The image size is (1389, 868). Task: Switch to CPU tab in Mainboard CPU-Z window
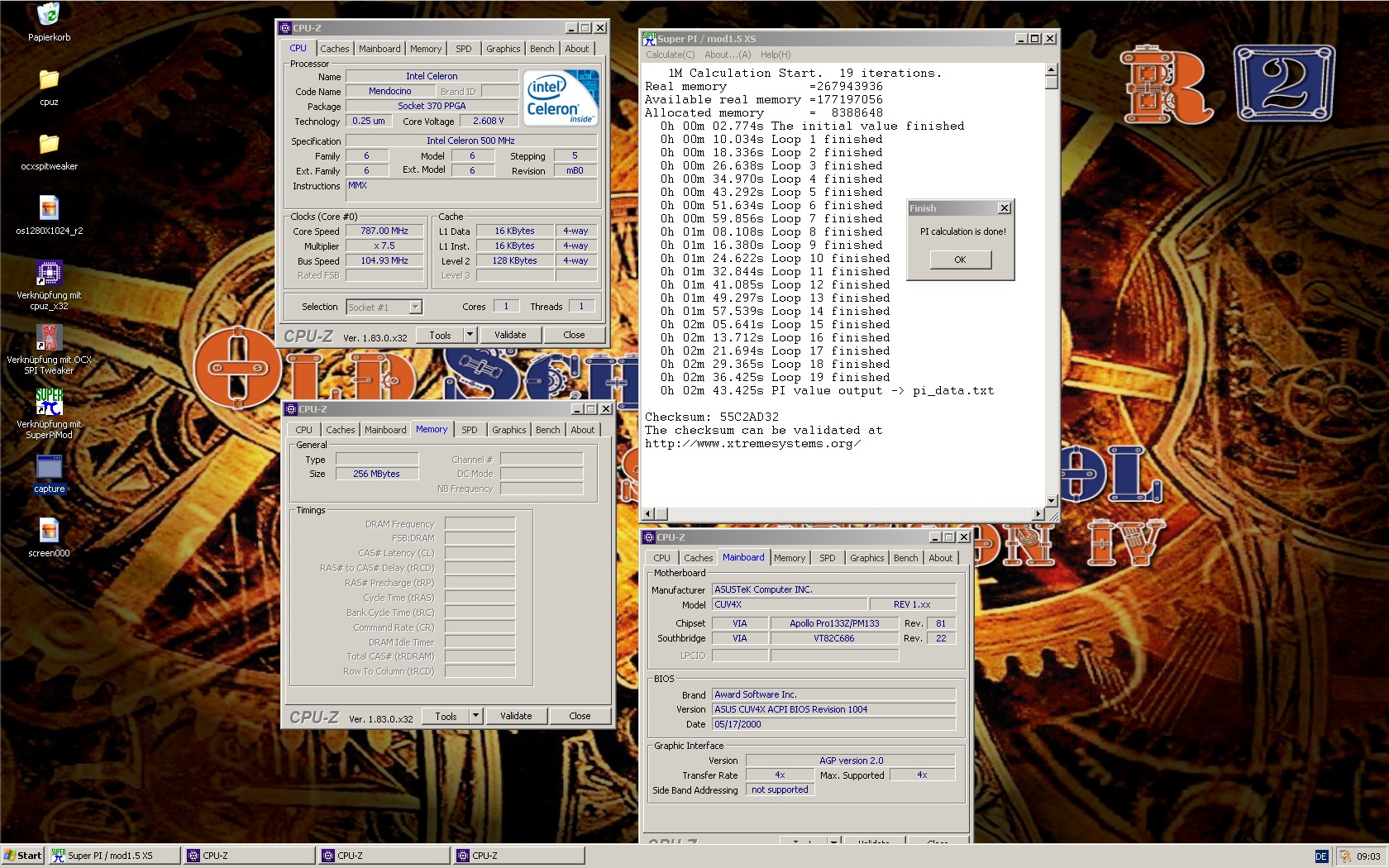(x=661, y=558)
